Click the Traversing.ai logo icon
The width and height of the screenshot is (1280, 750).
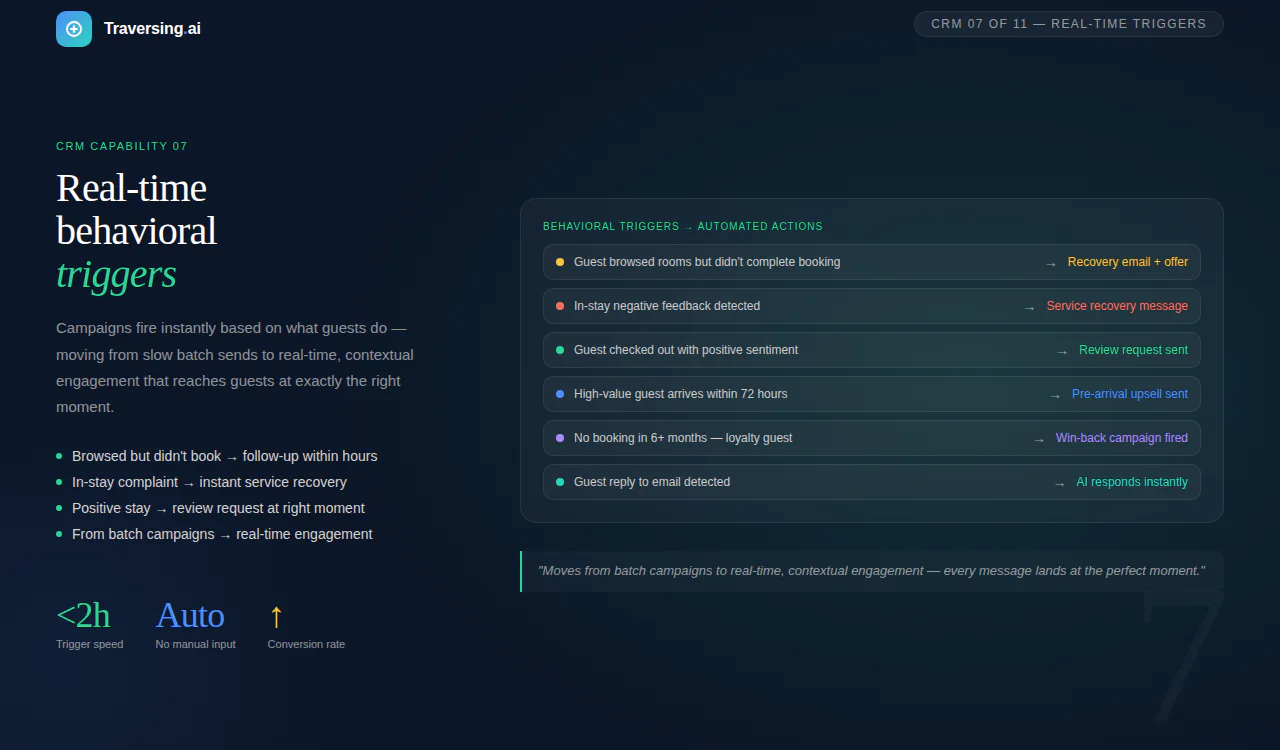(74, 29)
